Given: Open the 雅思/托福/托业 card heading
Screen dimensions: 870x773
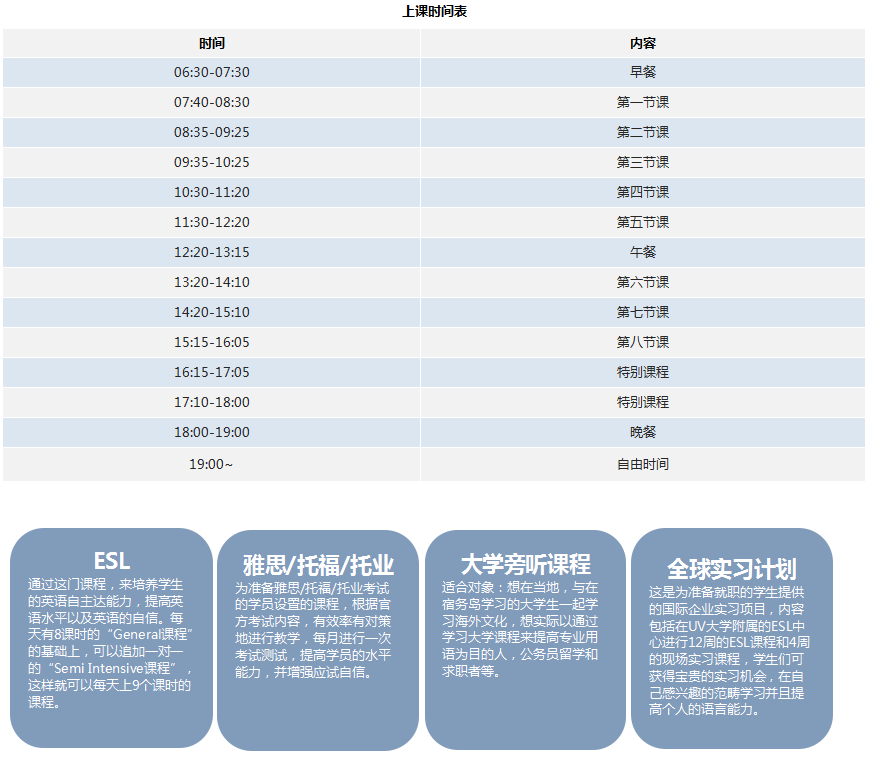Looking at the screenshot, I should coord(318,565).
